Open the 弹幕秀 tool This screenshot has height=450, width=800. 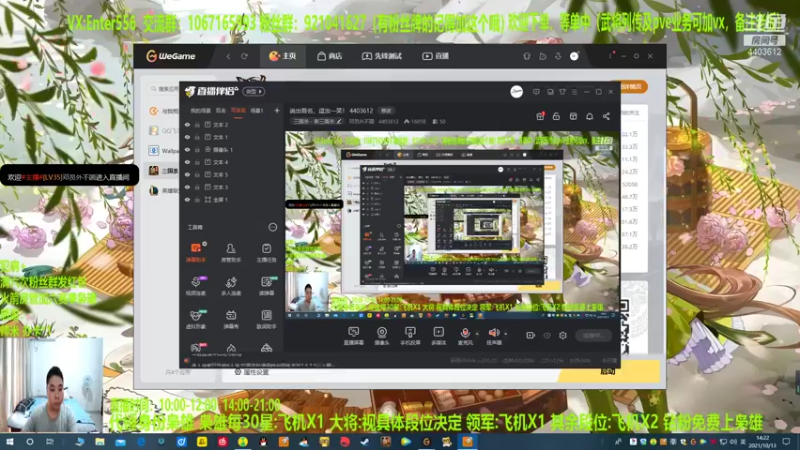point(231,319)
